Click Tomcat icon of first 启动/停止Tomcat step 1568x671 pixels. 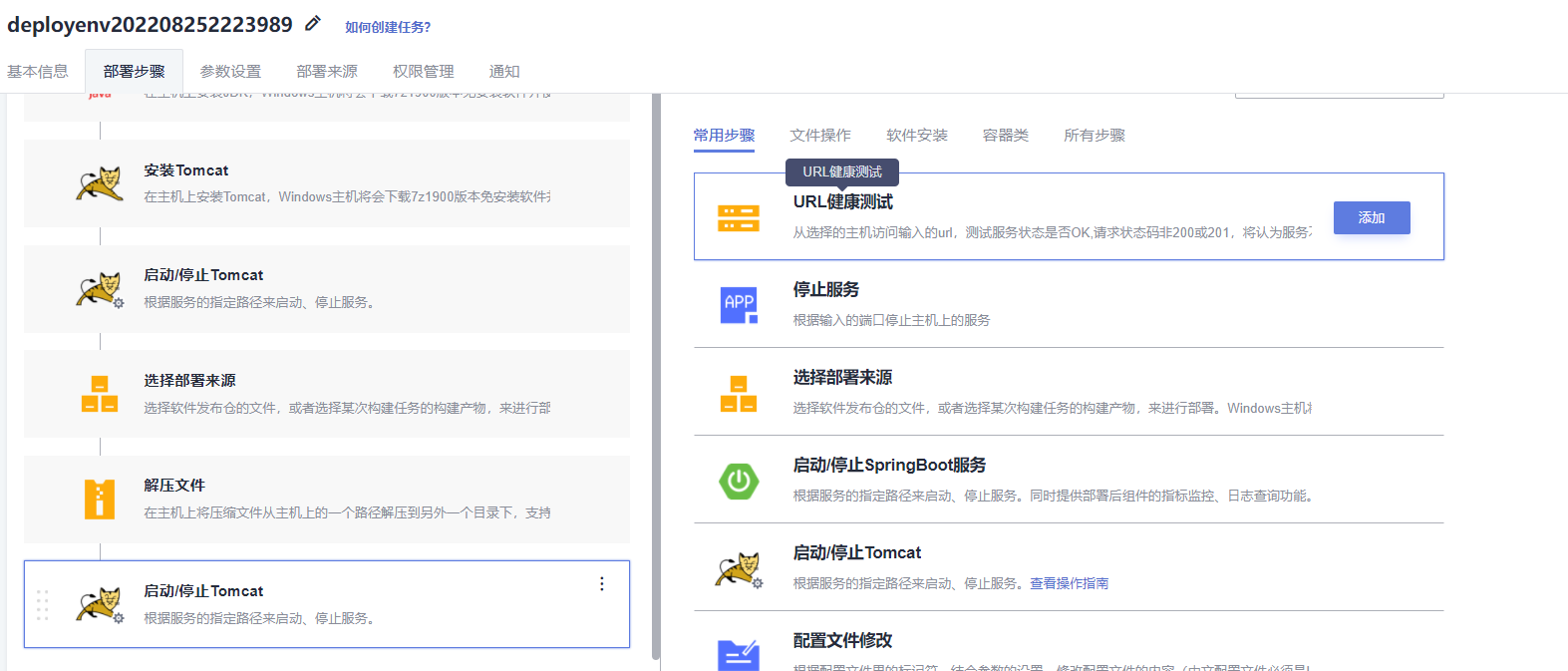(x=99, y=289)
